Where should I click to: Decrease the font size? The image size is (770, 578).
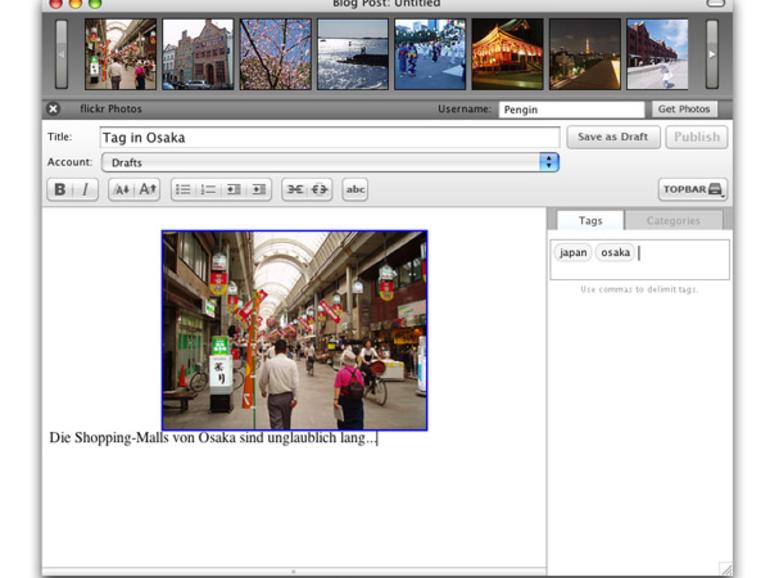point(122,189)
